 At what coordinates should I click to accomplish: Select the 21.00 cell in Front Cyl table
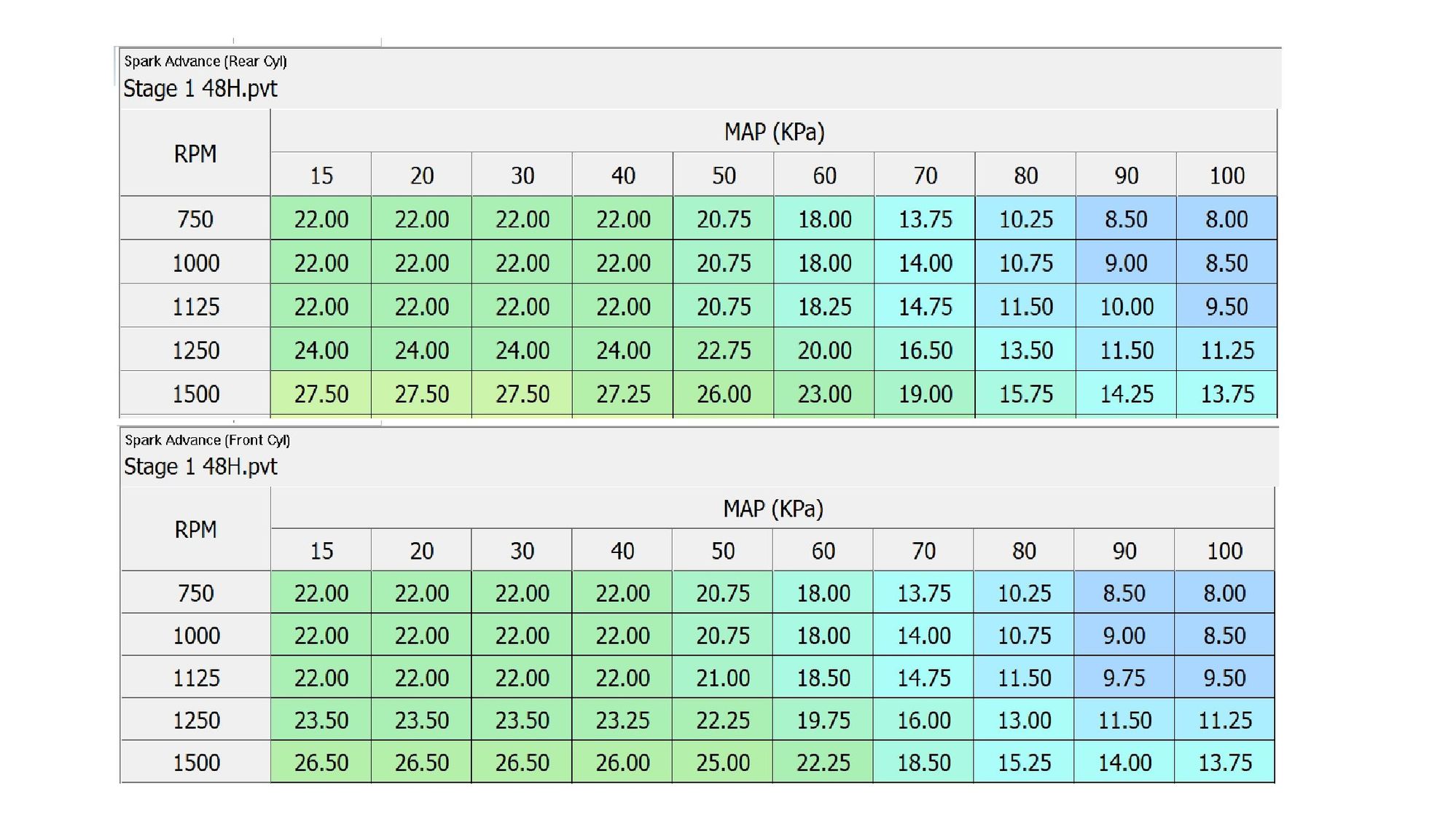(x=722, y=678)
